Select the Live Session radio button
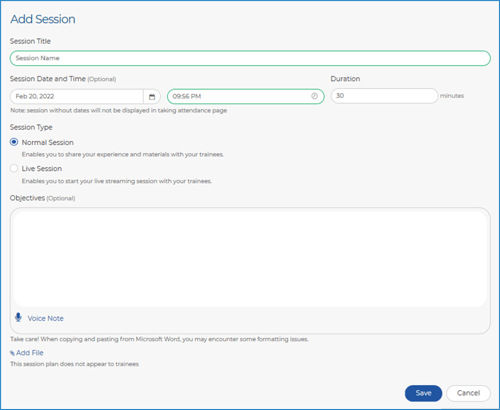The height and width of the screenshot is (410, 500). coord(14,168)
